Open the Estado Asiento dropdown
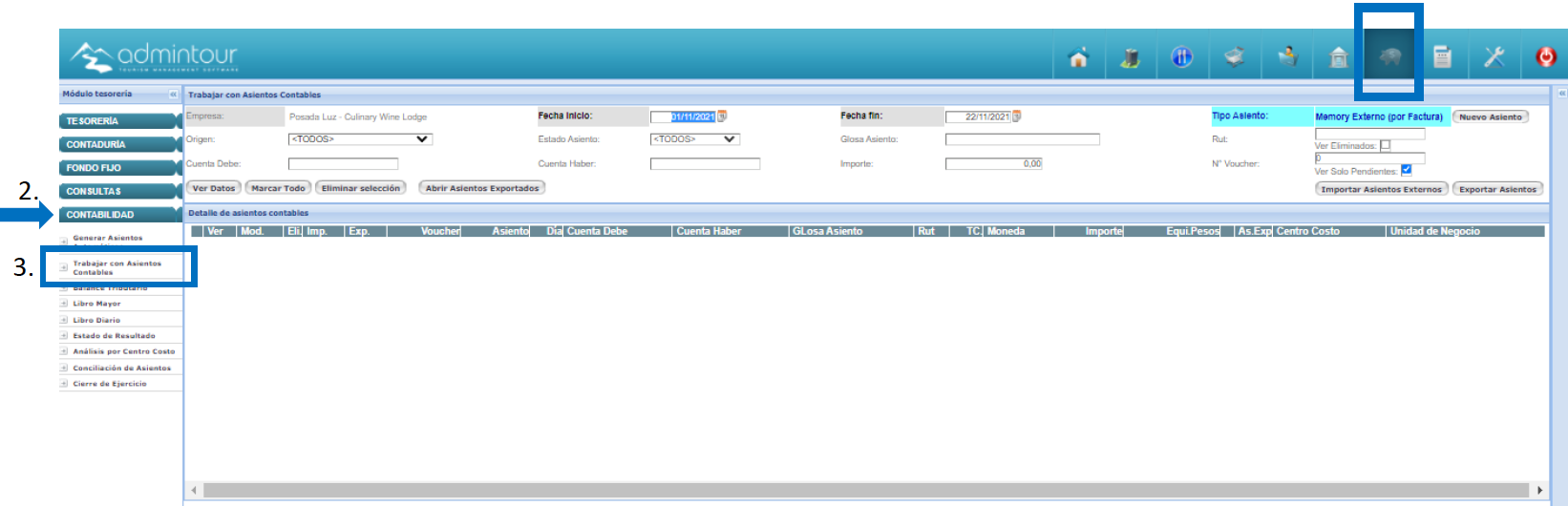The height and width of the screenshot is (506, 1568). pos(694,139)
